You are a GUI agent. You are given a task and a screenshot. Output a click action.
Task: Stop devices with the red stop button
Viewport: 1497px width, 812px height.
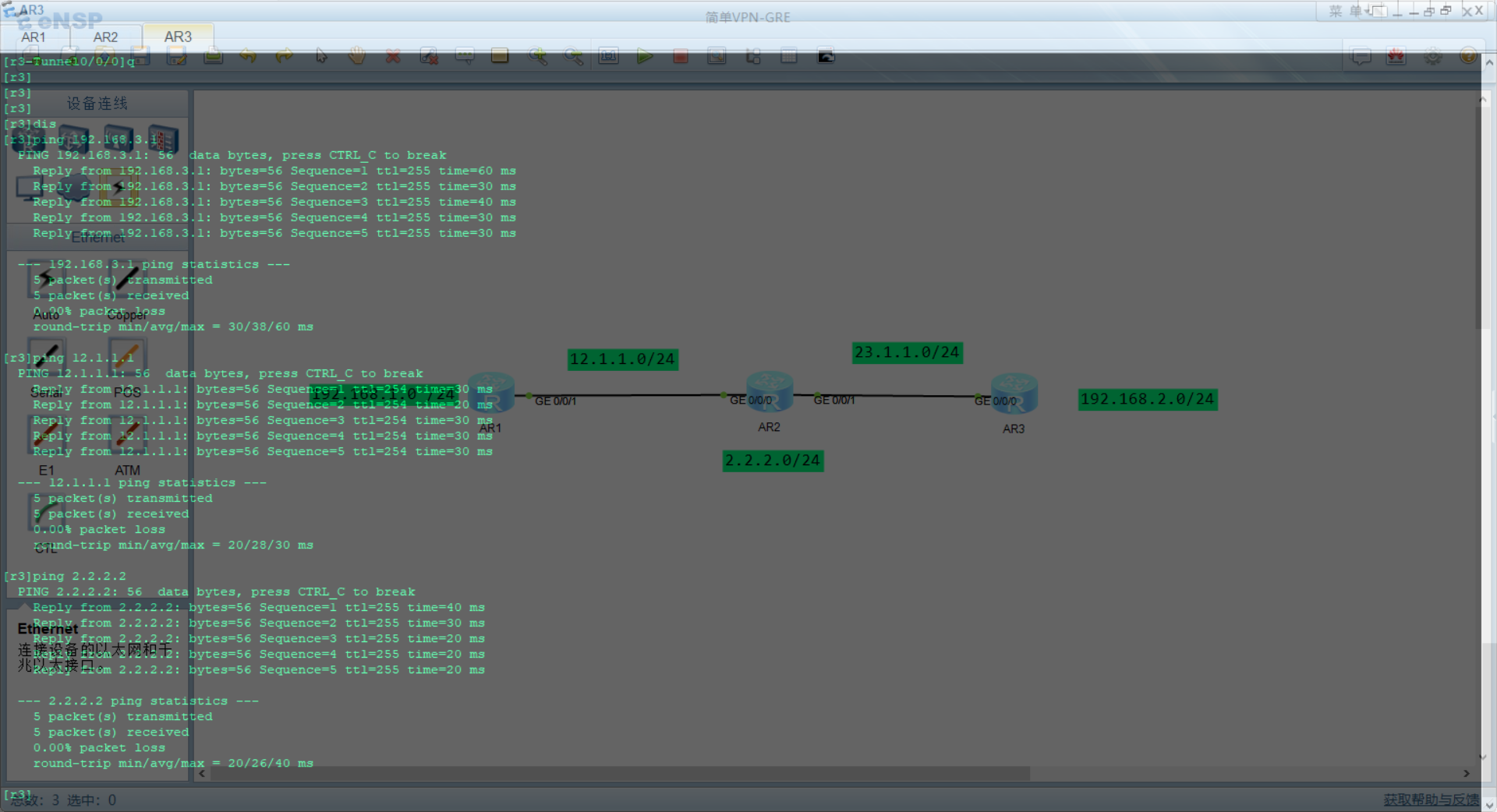(681, 56)
